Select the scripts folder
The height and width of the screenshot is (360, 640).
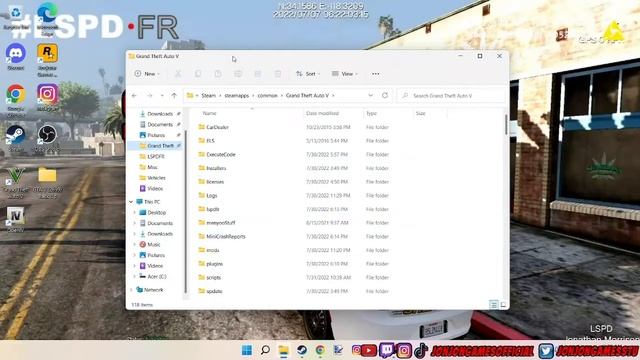pos(213,278)
